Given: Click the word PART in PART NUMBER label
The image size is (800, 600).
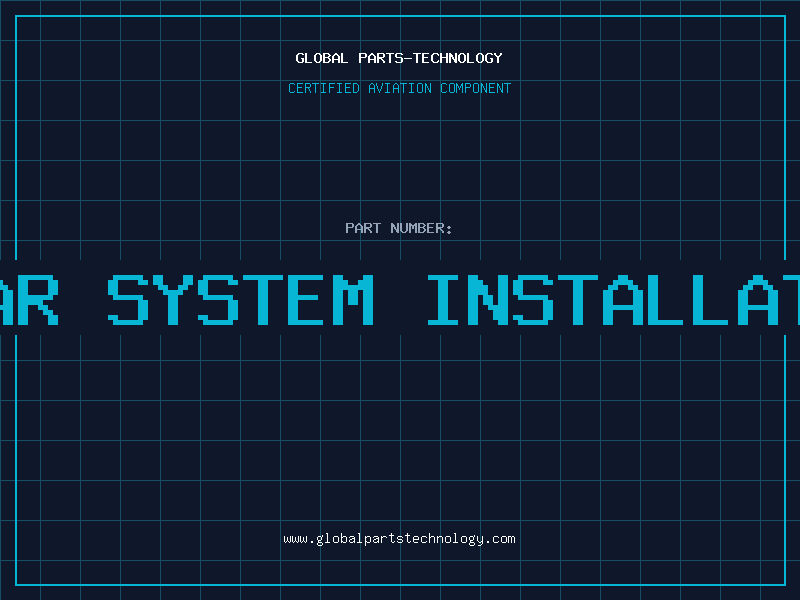Looking at the screenshot, I should tap(363, 228).
